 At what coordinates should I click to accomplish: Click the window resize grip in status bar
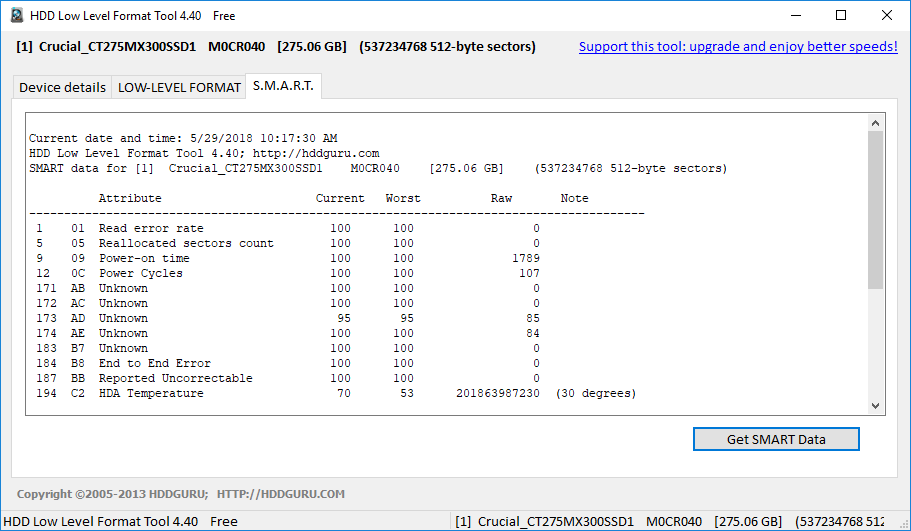(x=904, y=524)
